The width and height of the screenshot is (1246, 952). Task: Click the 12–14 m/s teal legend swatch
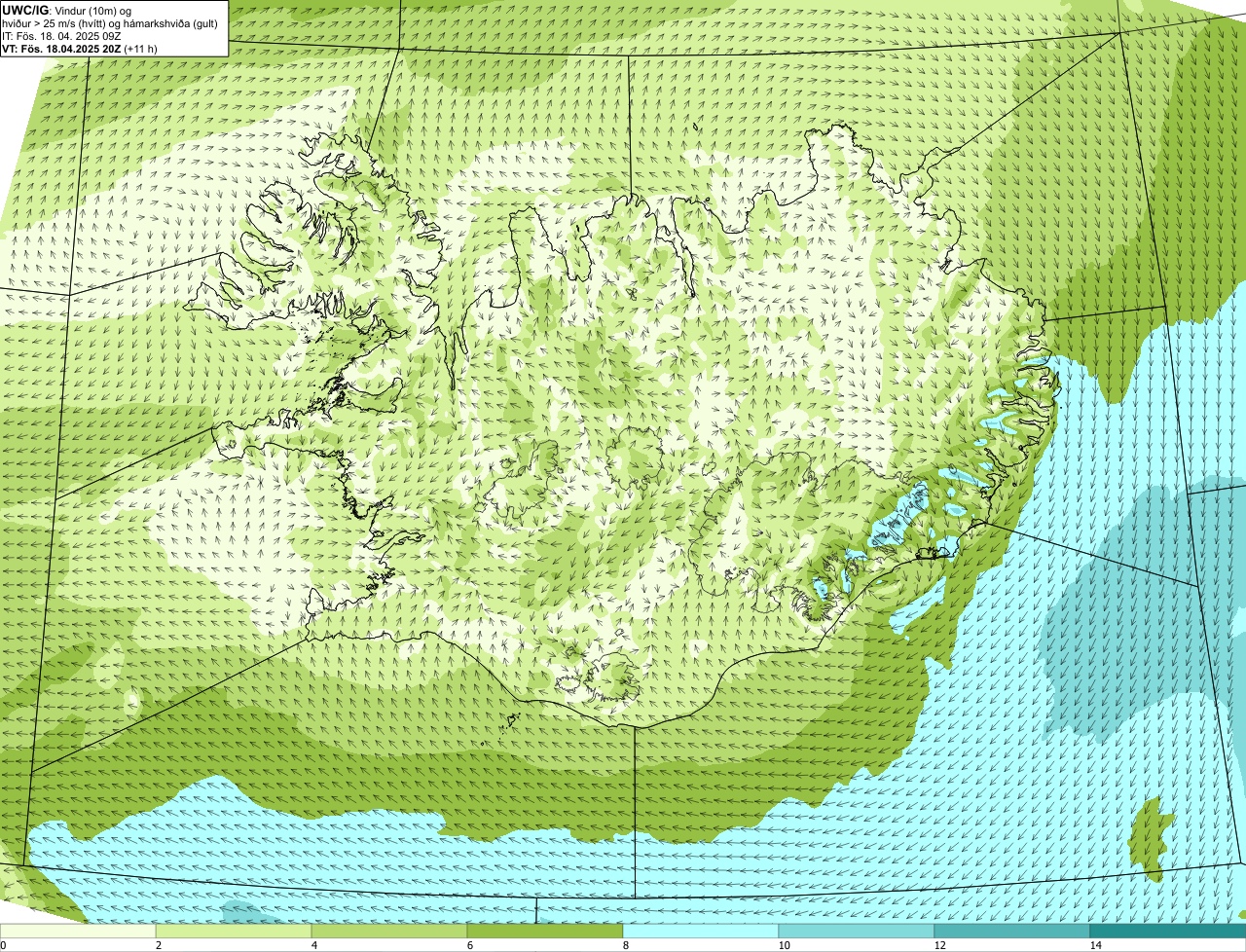click(x=1012, y=931)
